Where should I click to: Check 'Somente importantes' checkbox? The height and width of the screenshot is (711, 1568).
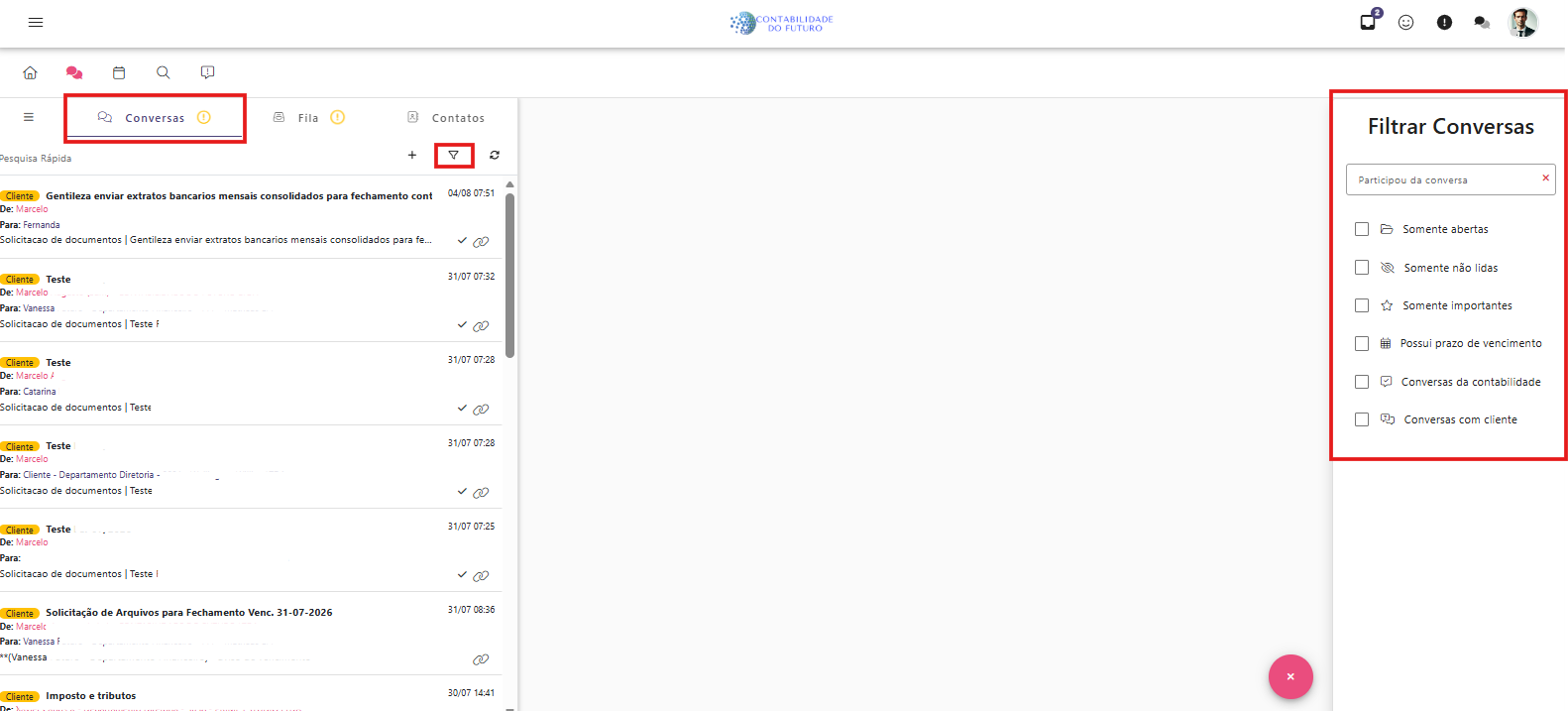pyautogui.click(x=1362, y=305)
